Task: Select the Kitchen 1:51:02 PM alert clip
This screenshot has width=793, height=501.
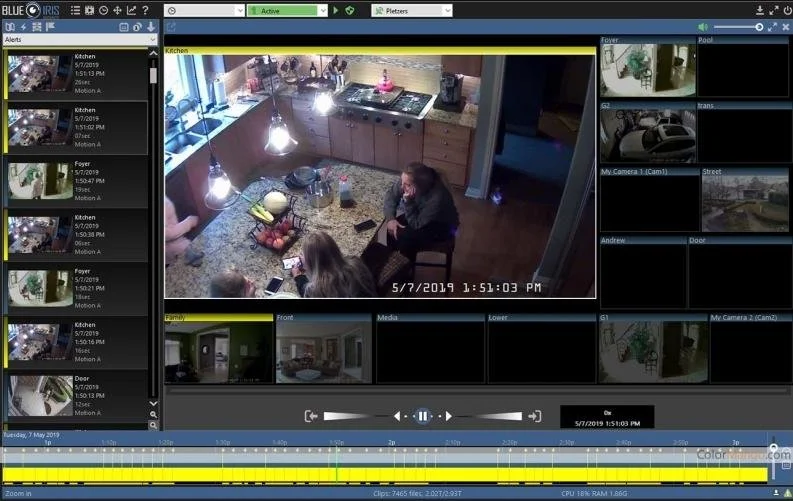Action: pyautogui.click(x=76, y=127)
